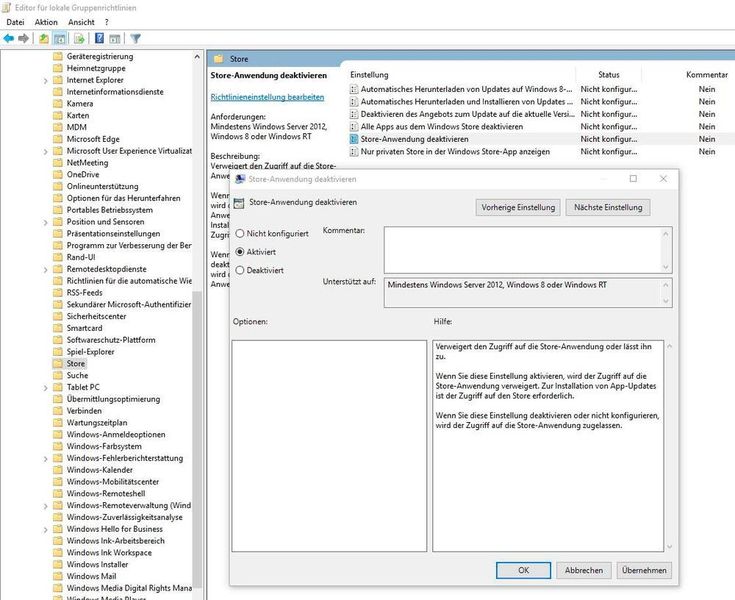Click the tree pane scroll up arrow
The width and height of the screenshot is (735, 600).
tap(197, 57)
